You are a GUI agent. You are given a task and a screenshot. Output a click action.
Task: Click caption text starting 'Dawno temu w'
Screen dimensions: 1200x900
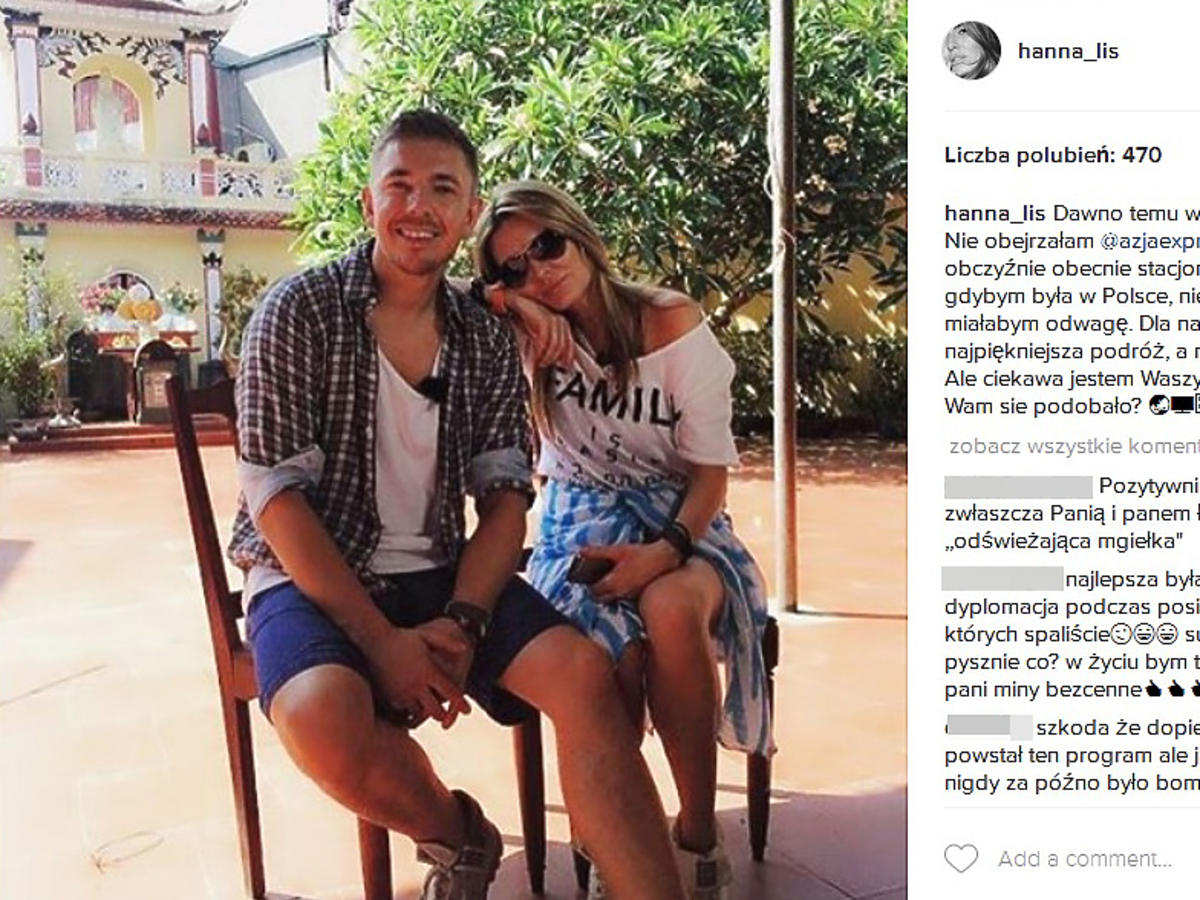pyautogui.click(x=1126, y=213)
